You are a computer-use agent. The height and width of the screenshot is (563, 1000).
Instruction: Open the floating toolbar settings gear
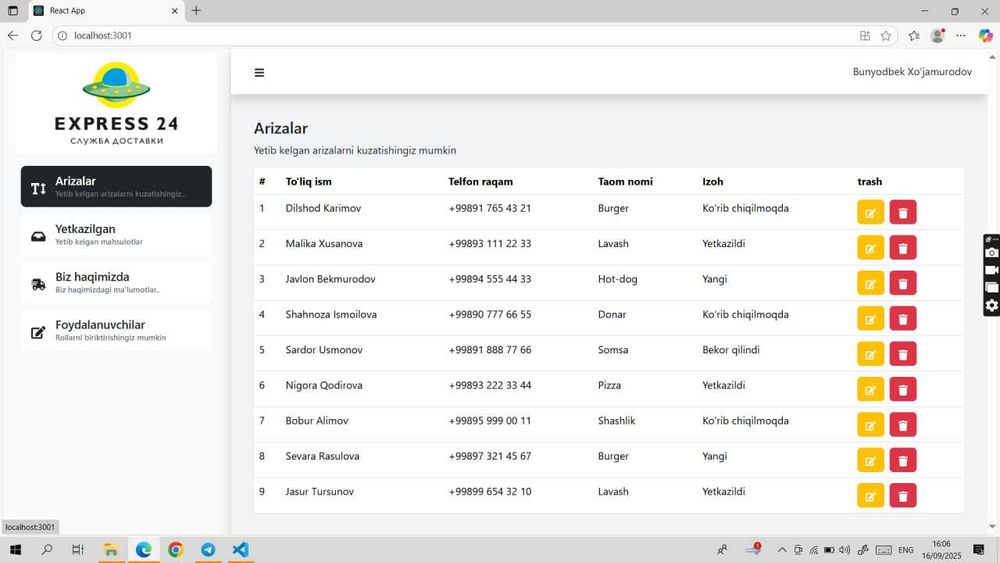pos(992,305)
